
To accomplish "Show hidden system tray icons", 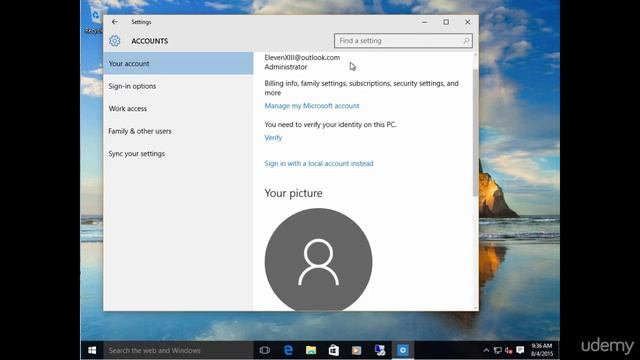I will pyautogui.click(x=486, y=350).
